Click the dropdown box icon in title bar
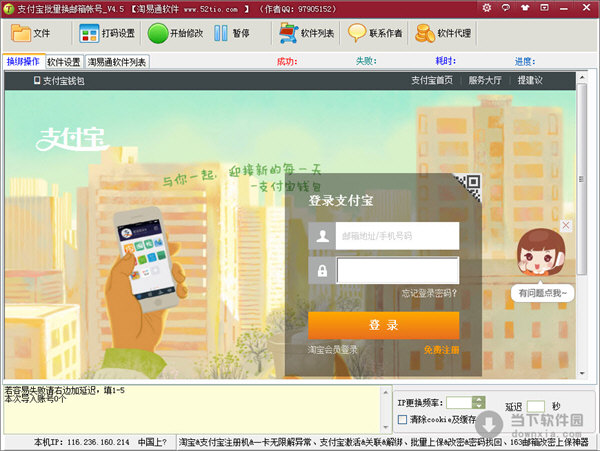600x451 pixels. click(544, 8)
